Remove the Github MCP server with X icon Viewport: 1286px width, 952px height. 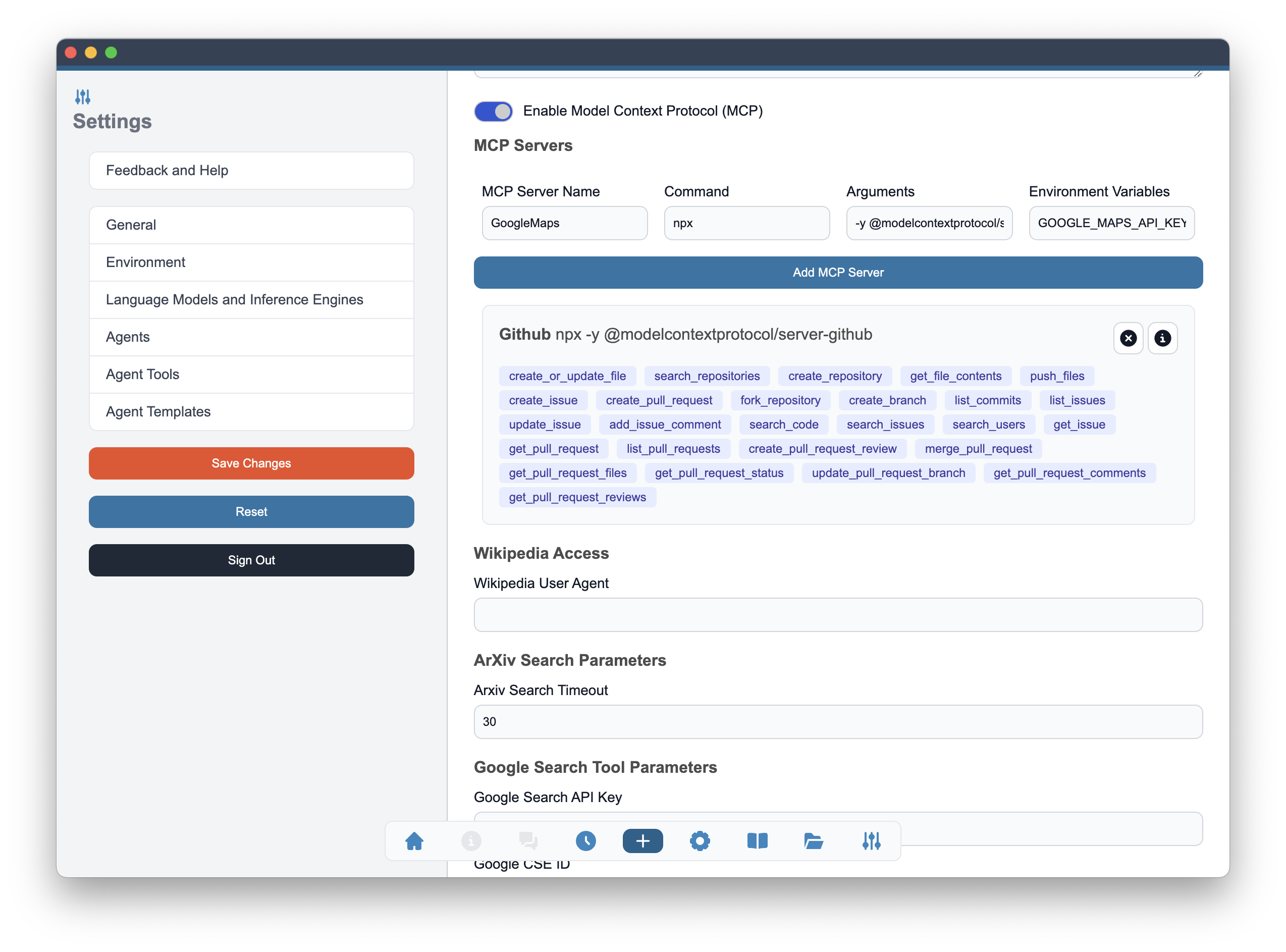1128,338
